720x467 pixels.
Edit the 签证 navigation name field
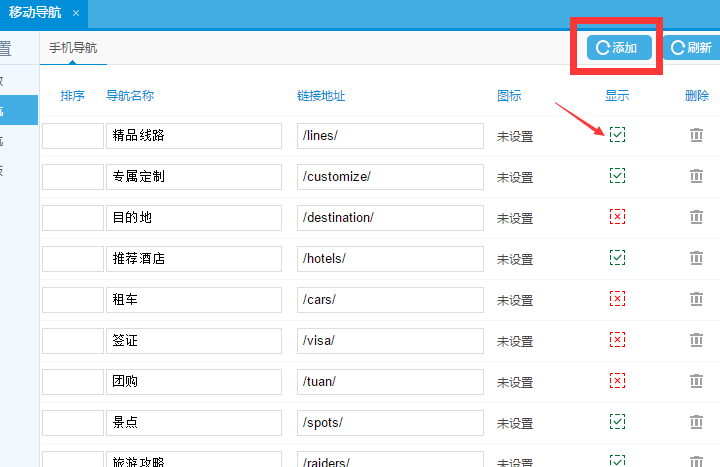(194, 340)
